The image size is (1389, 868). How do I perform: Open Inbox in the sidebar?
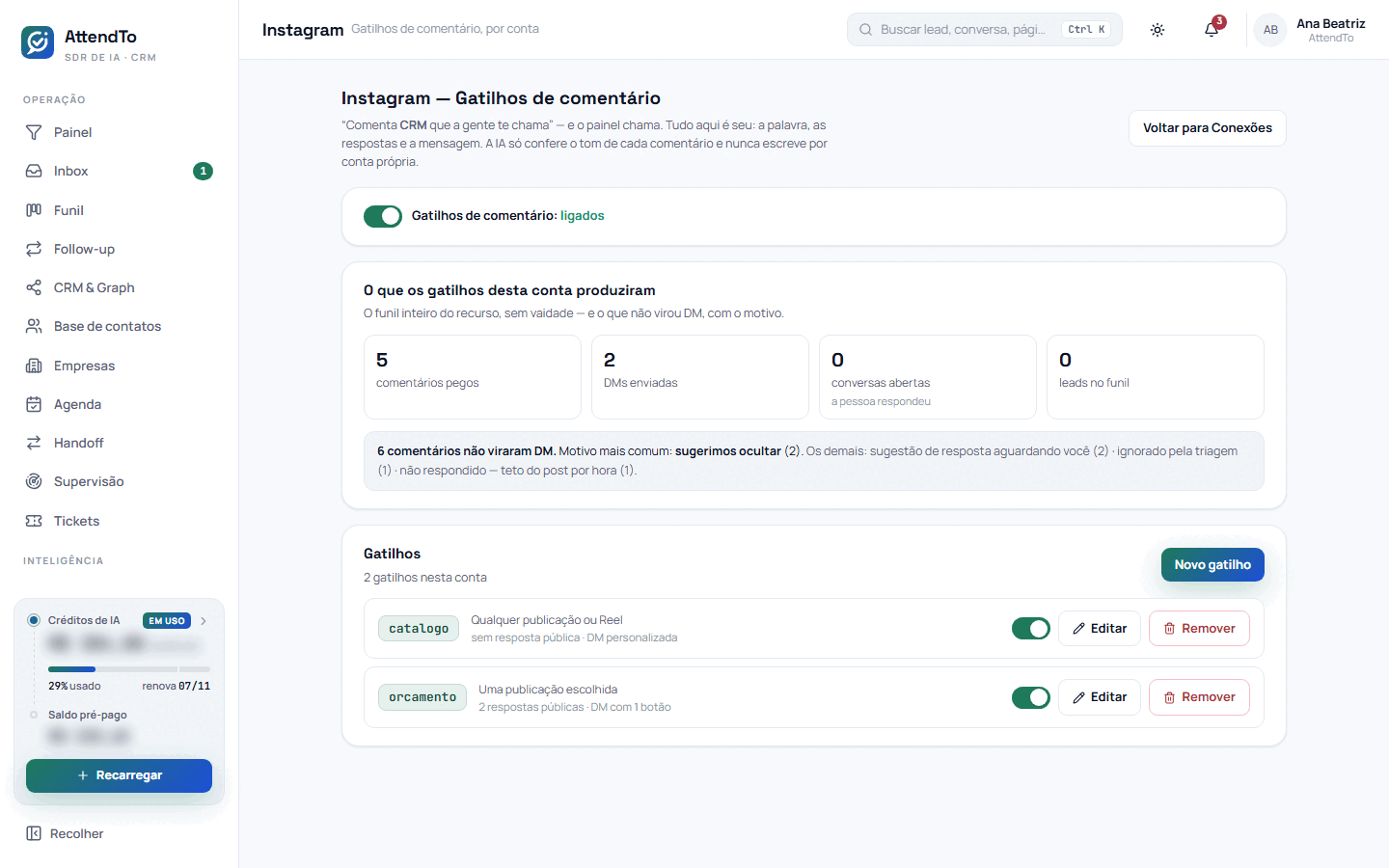119,171
